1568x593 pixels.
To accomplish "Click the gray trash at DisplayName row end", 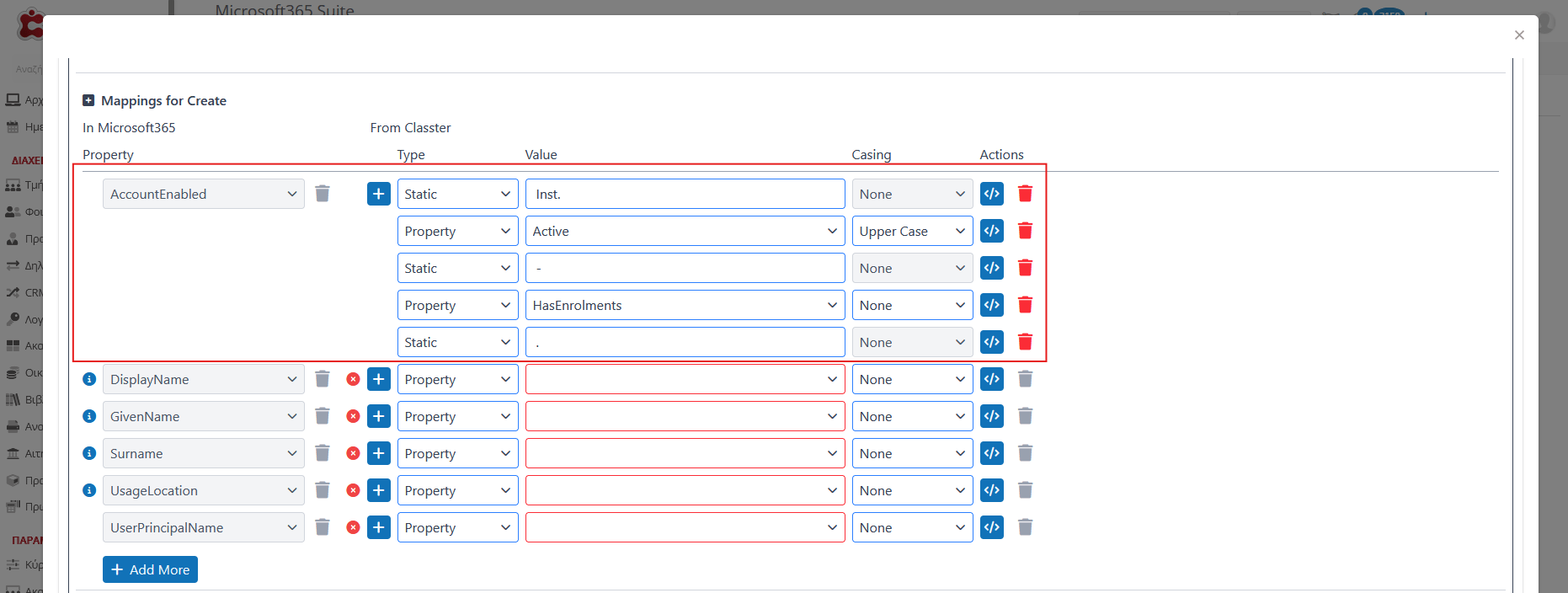I will coord(1025,379).
